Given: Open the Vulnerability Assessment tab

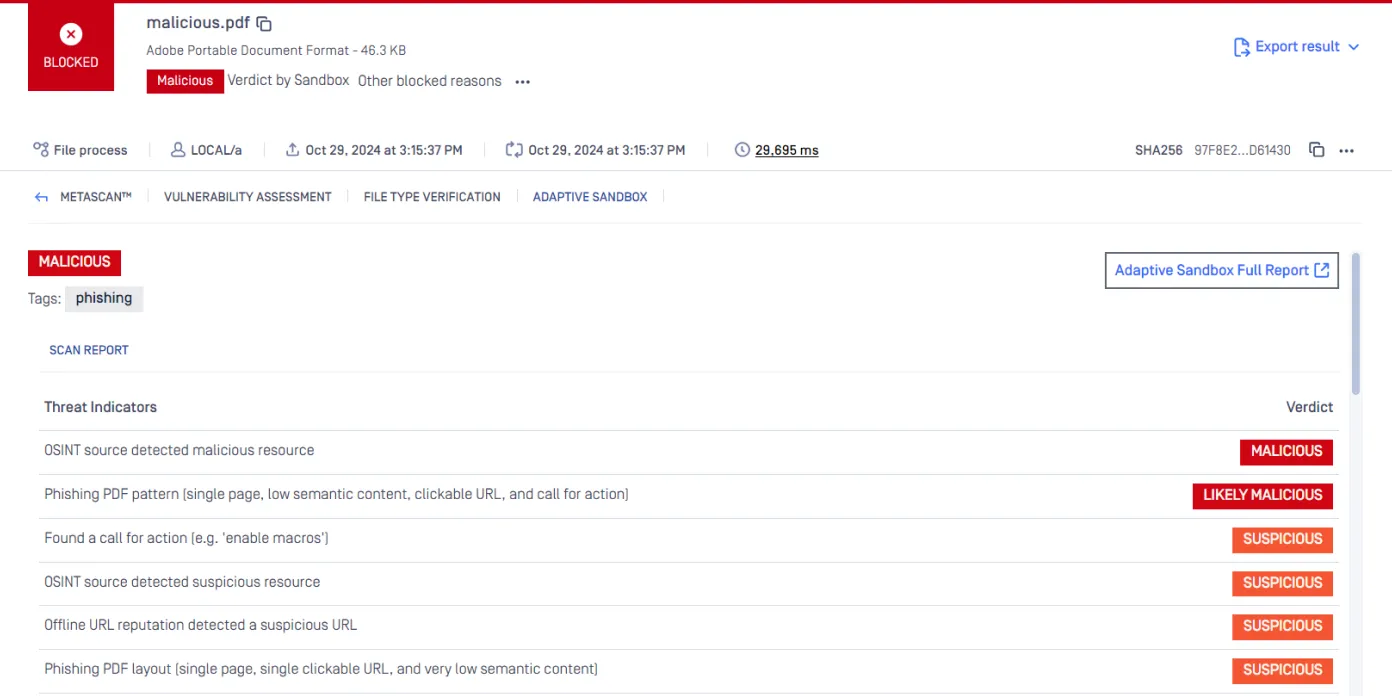Looking at the screenshot, I should point(247,197).
